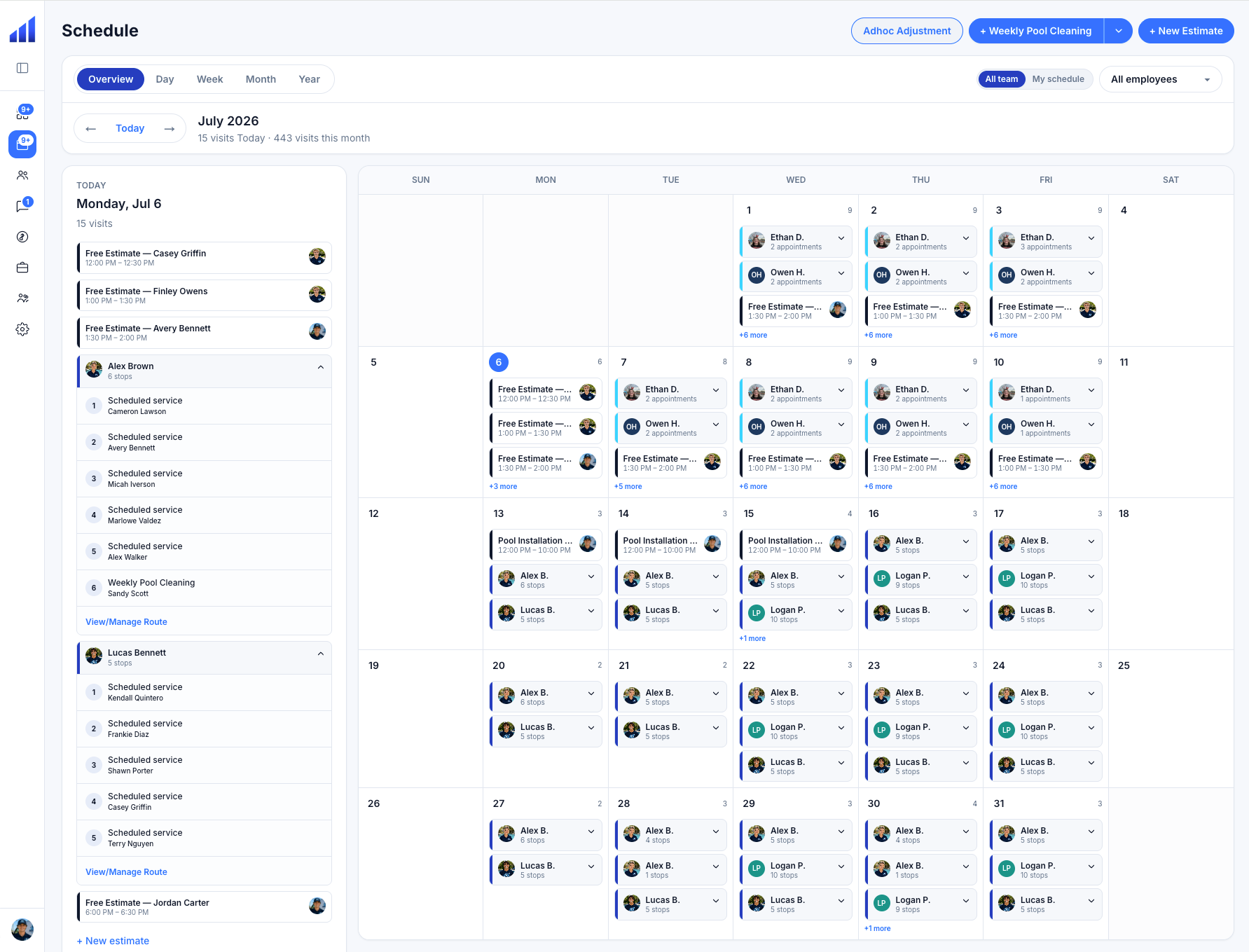1249x952 pixels.
Task: Go to previous month with left arrow
Action: 91,128
